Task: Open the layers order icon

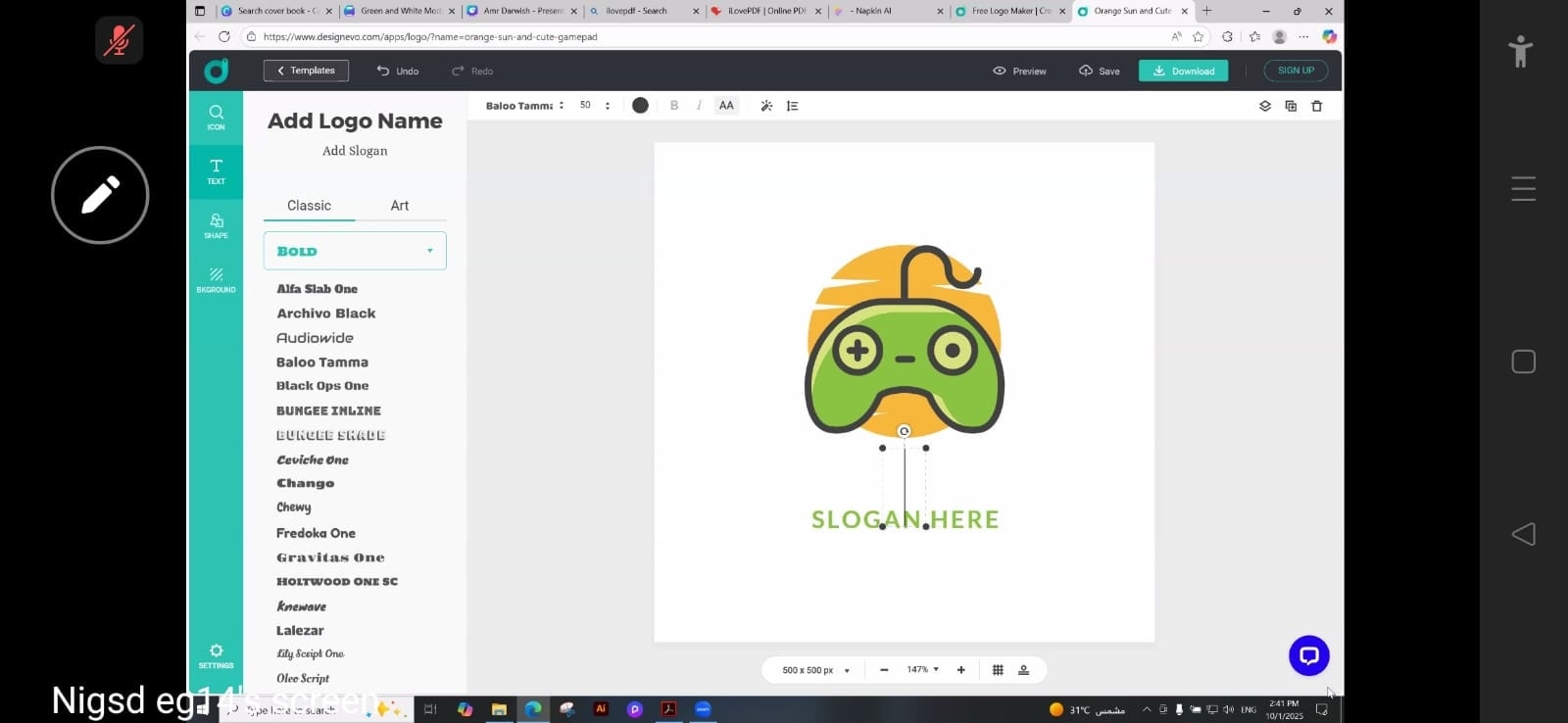Action: (1264, 106)
